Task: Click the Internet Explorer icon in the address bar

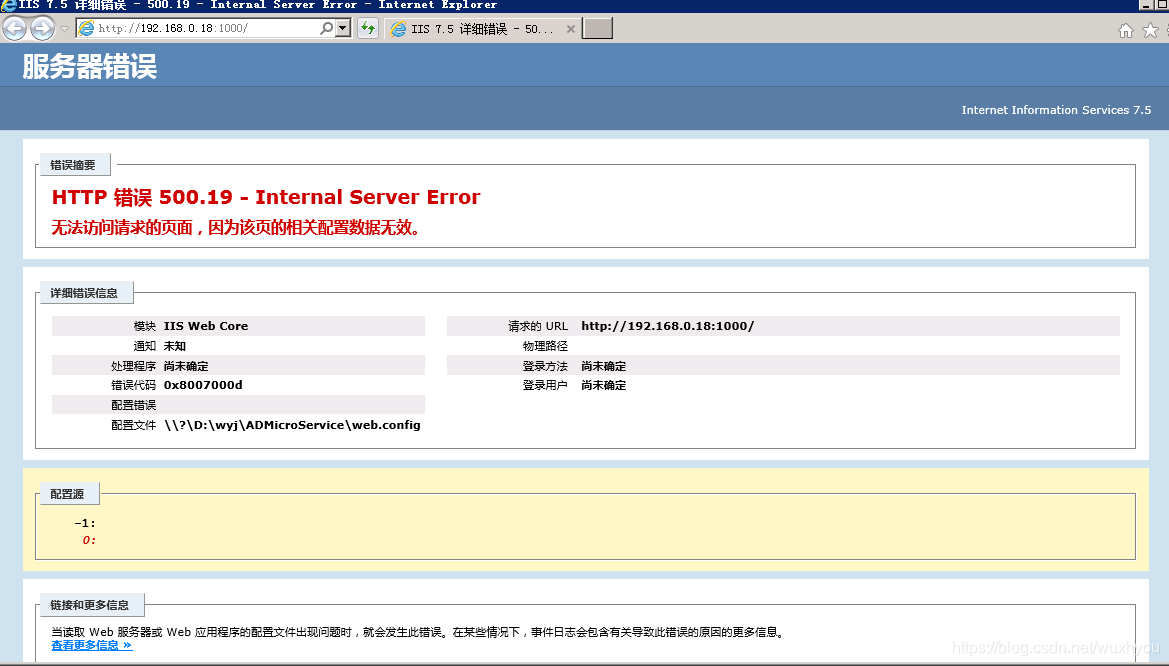Action: pyautogui.click(x=86, y=28)
